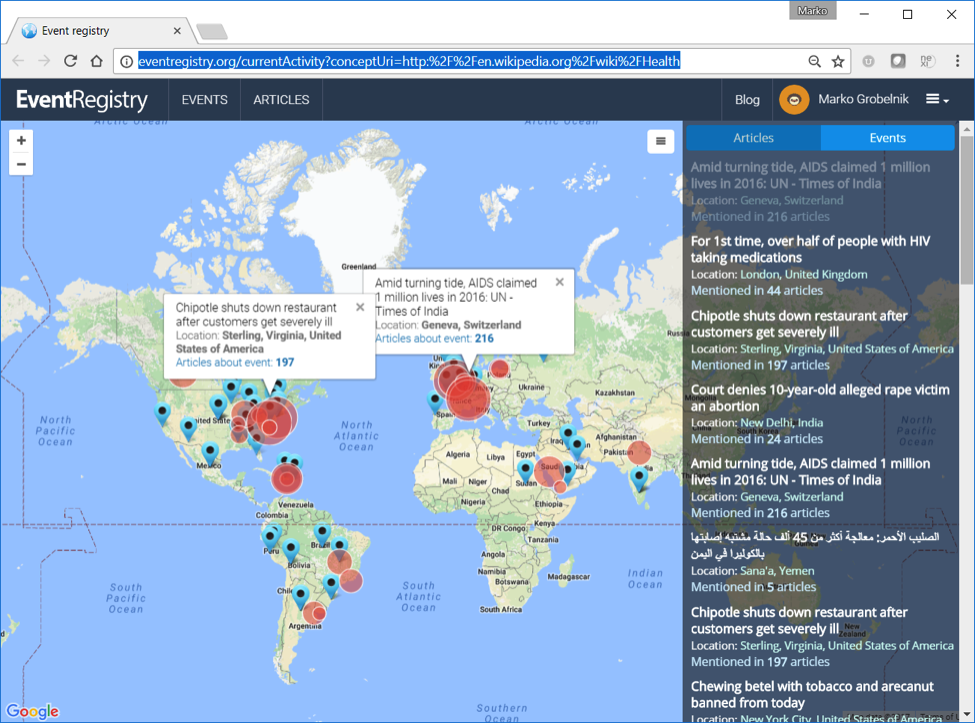Click the blue map pin in Mexico
The height and width of the screenshot is (724, 975).
[x=210, y=452]
